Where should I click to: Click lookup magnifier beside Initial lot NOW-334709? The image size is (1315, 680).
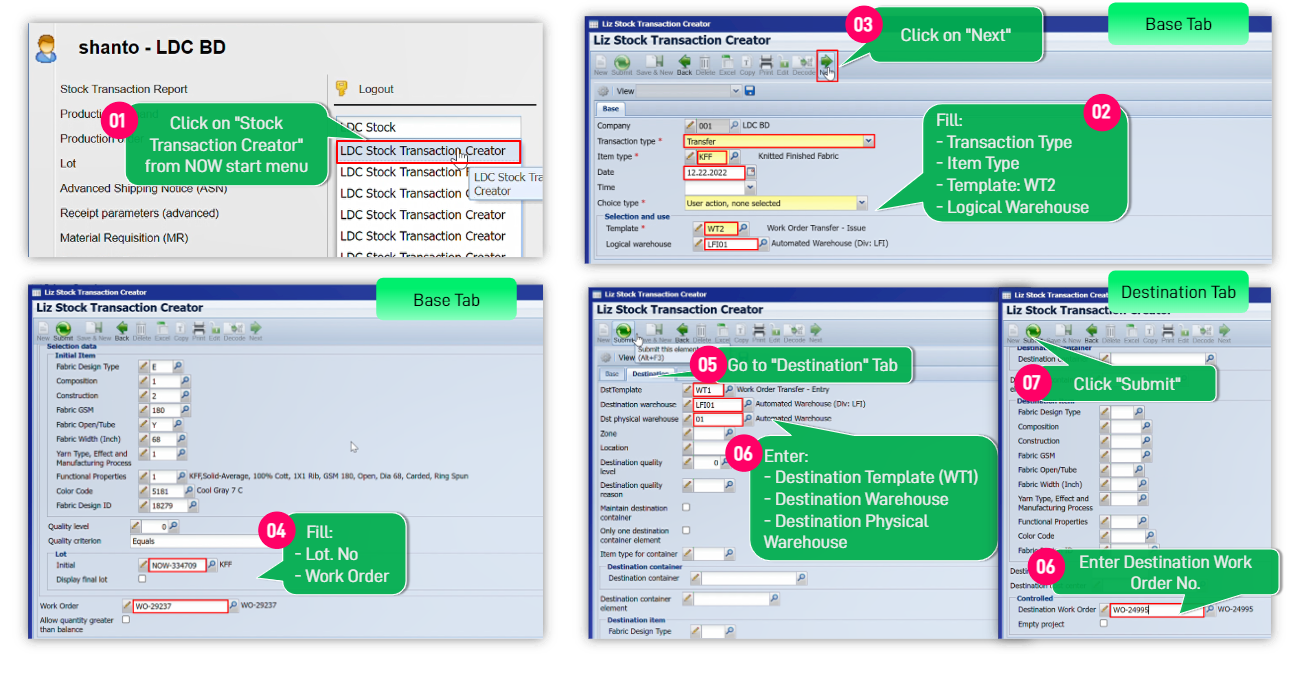[212, 565]
